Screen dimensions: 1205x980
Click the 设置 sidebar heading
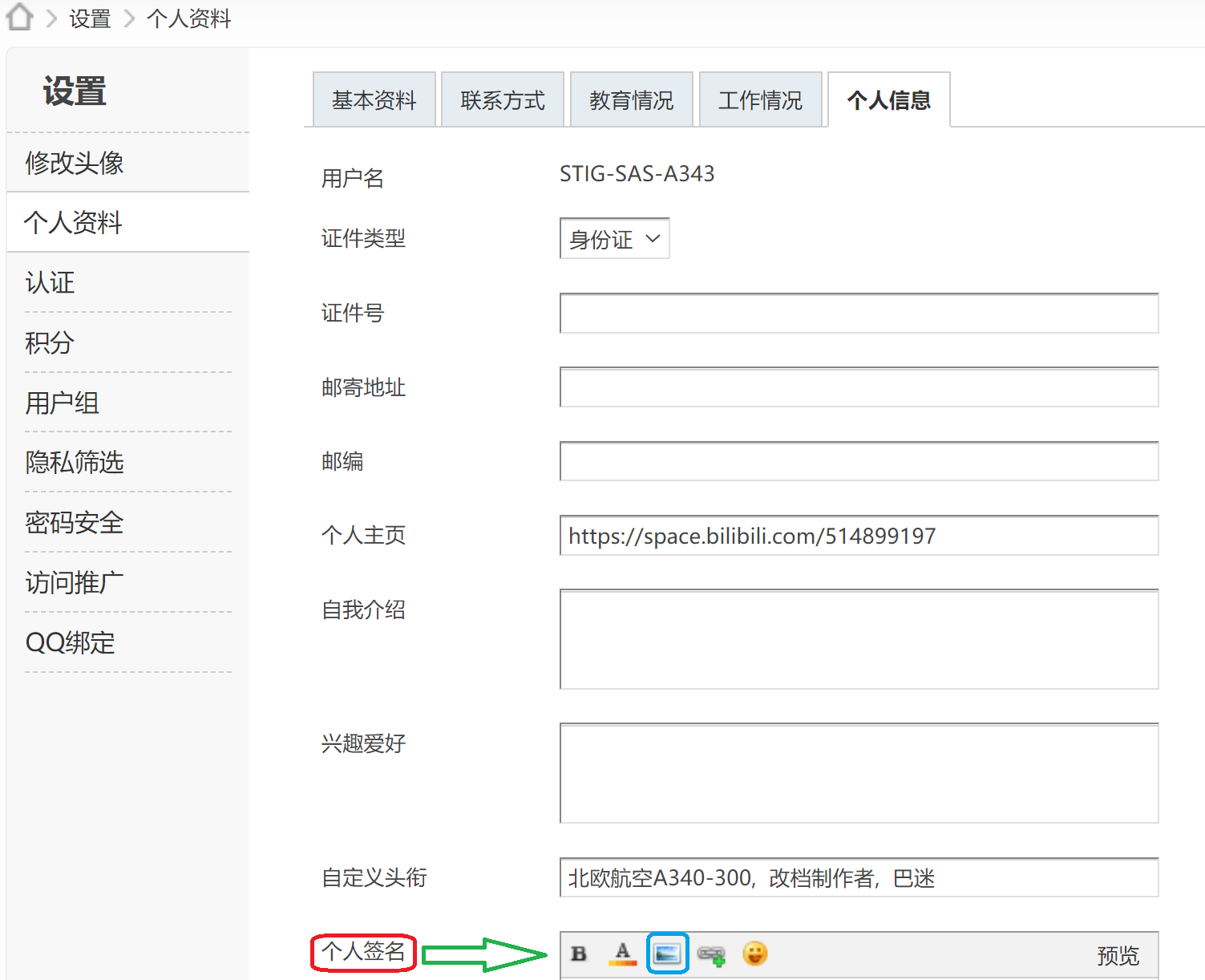(x=75, y=91)
